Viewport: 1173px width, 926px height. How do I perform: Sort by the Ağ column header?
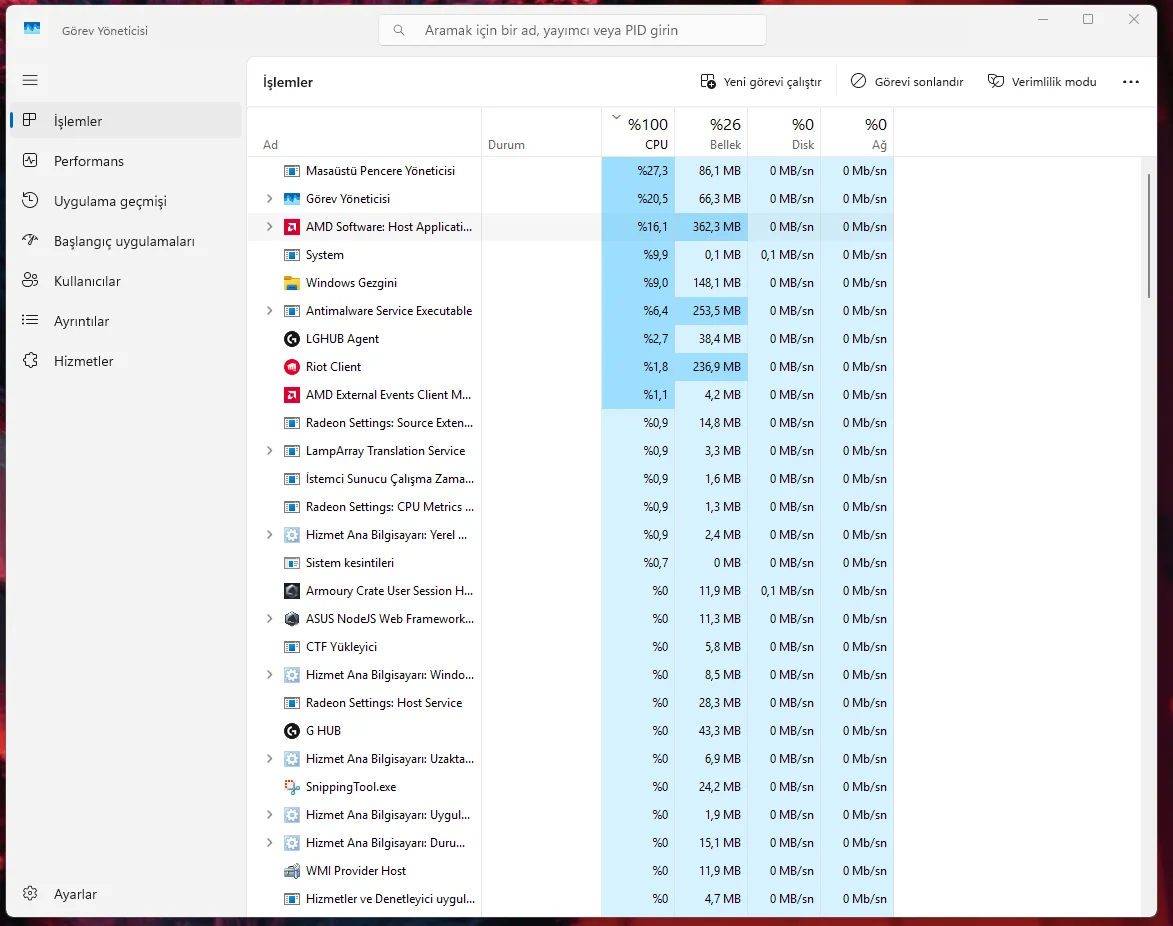tap(857, 132)
